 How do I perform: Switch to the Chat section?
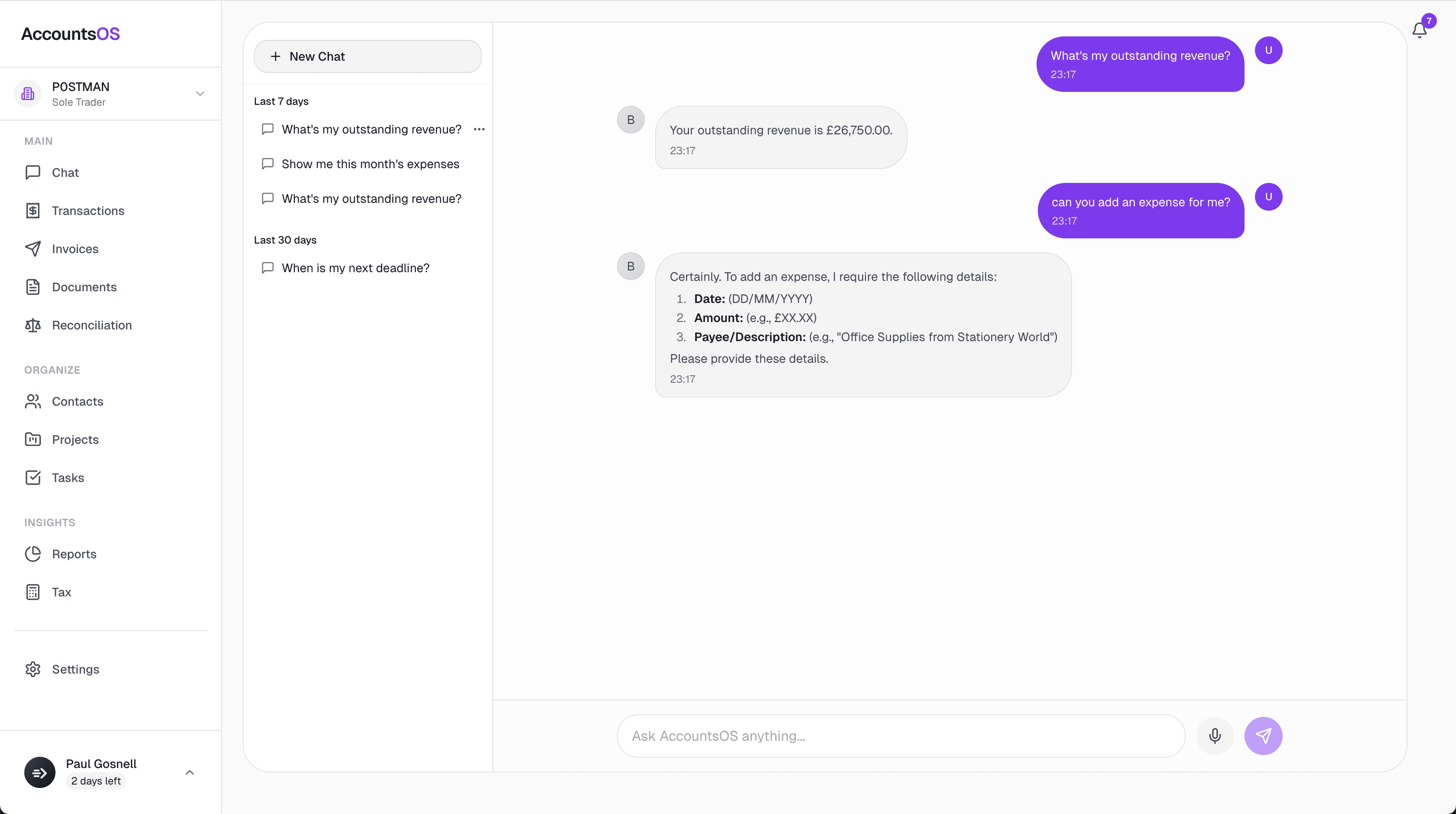pyautogui.click(x=65, y=172)
